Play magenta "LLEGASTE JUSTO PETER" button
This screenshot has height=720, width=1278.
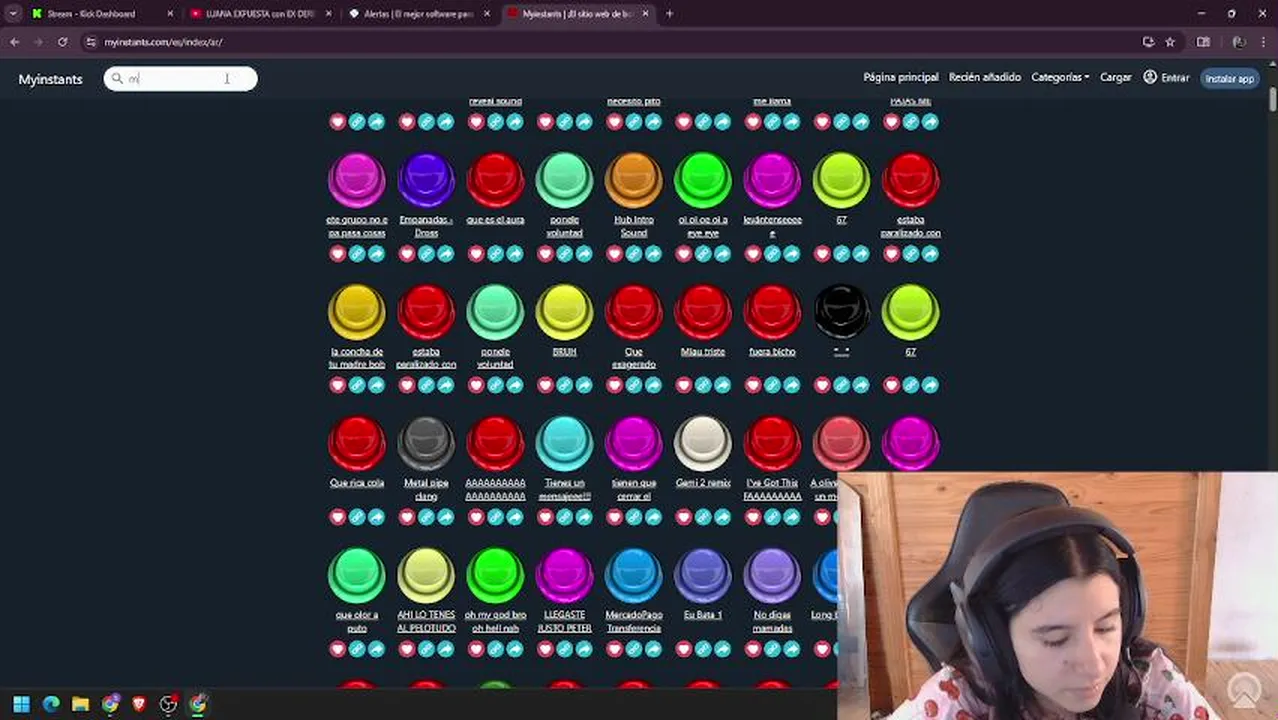[x=564, y=576]
